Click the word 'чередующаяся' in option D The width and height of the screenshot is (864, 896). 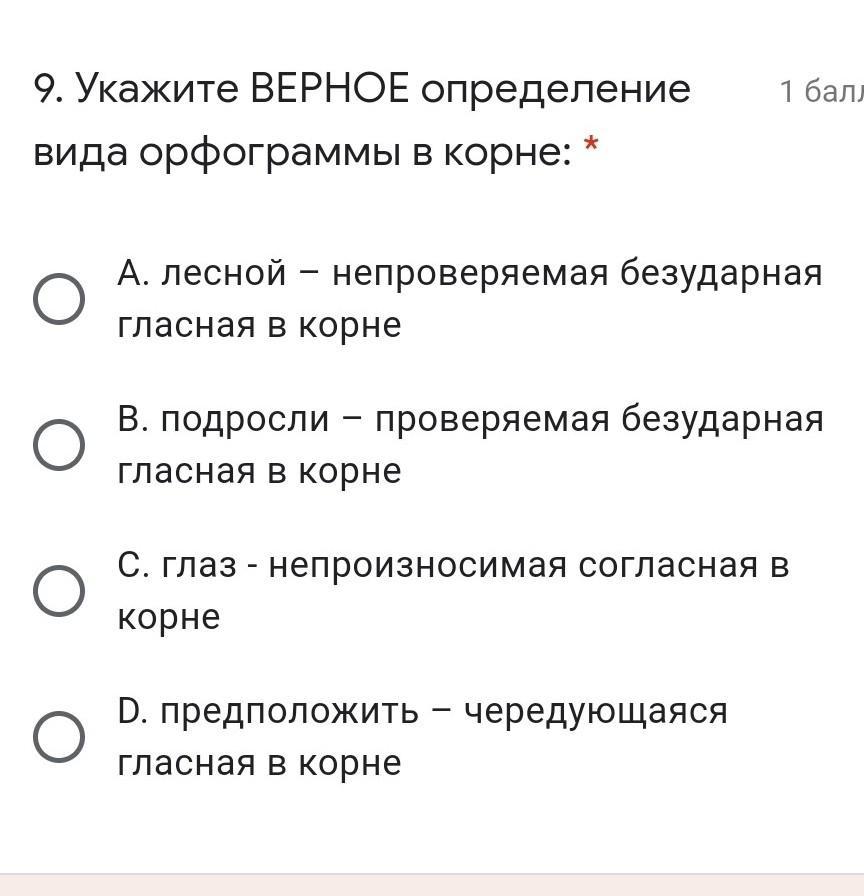(596, 711)
